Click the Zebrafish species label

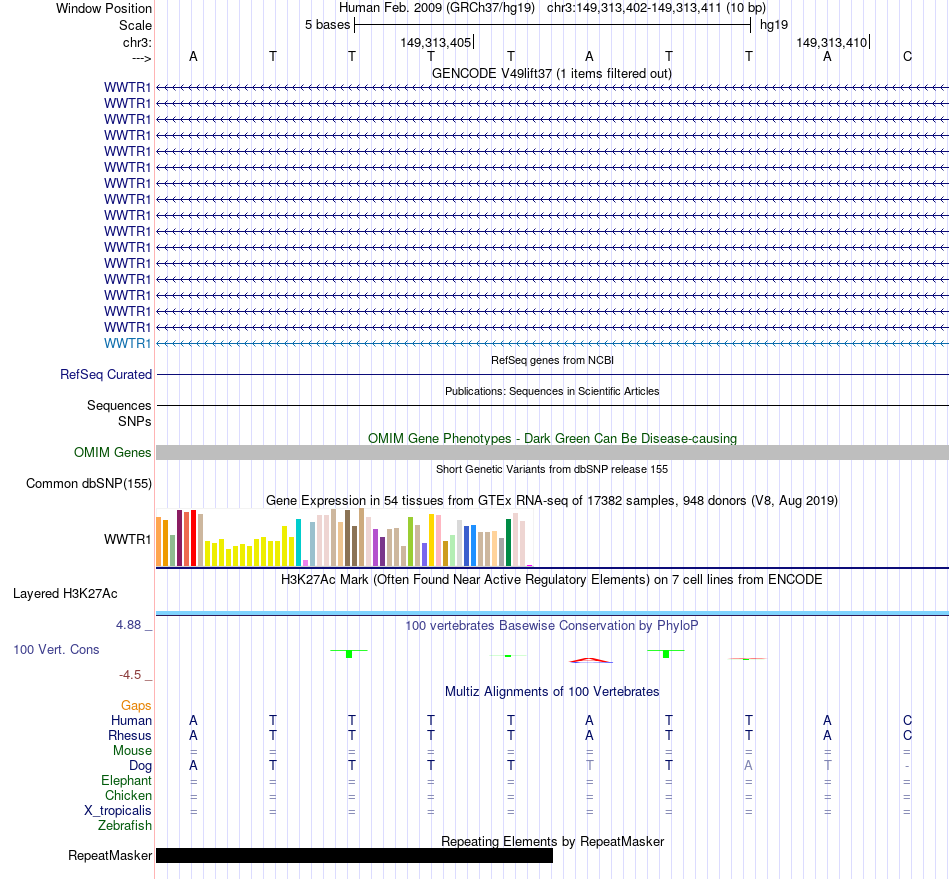pyautogui.click(x=125, y=826)
